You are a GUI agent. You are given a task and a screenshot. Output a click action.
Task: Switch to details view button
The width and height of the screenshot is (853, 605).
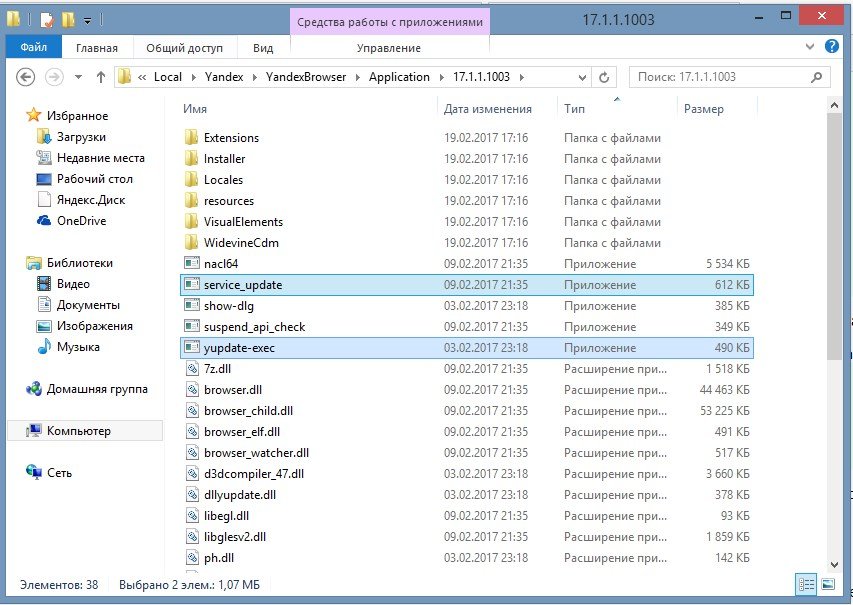[x=806, y=585]
